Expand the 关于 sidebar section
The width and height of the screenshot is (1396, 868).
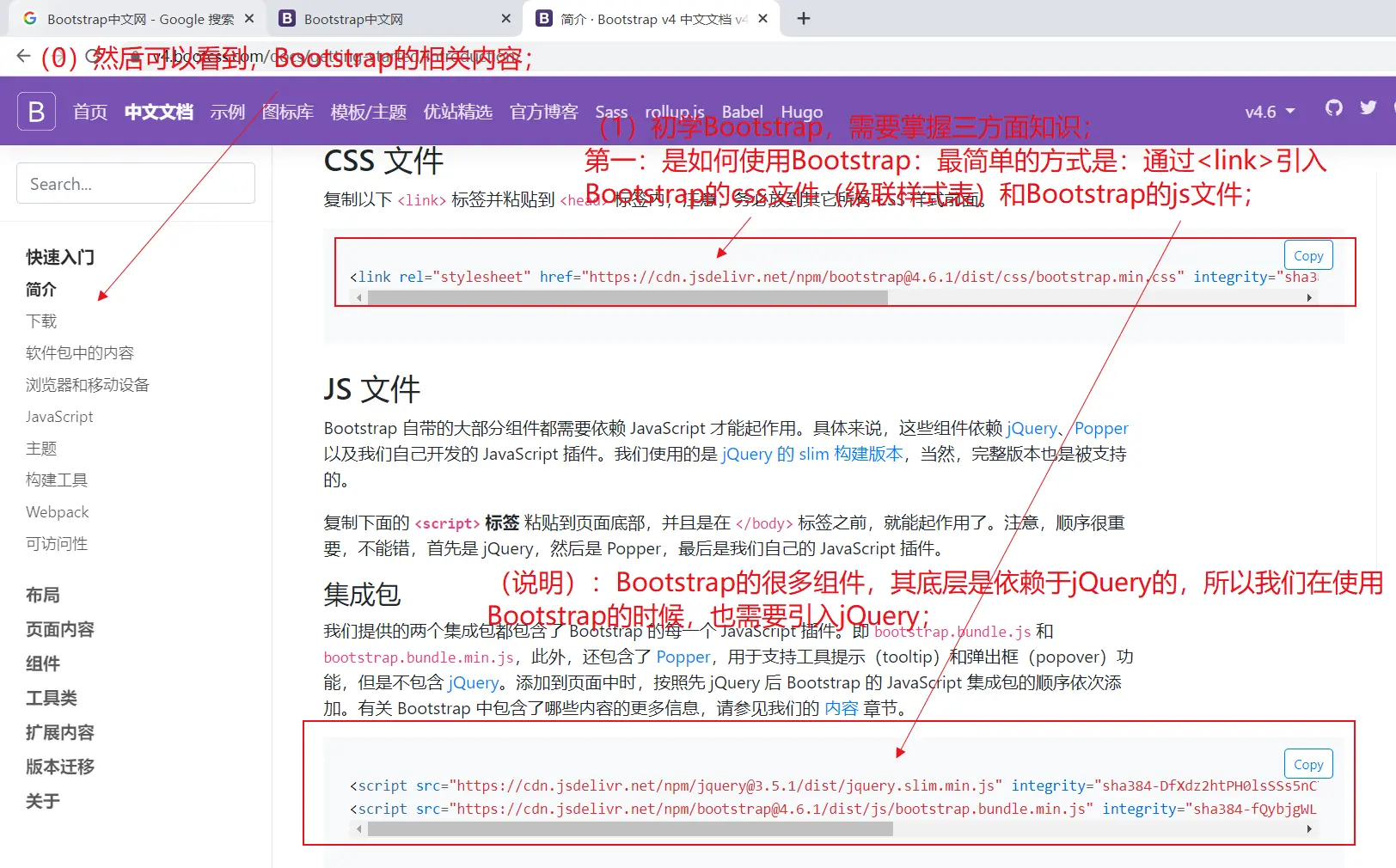pos(43,801)
